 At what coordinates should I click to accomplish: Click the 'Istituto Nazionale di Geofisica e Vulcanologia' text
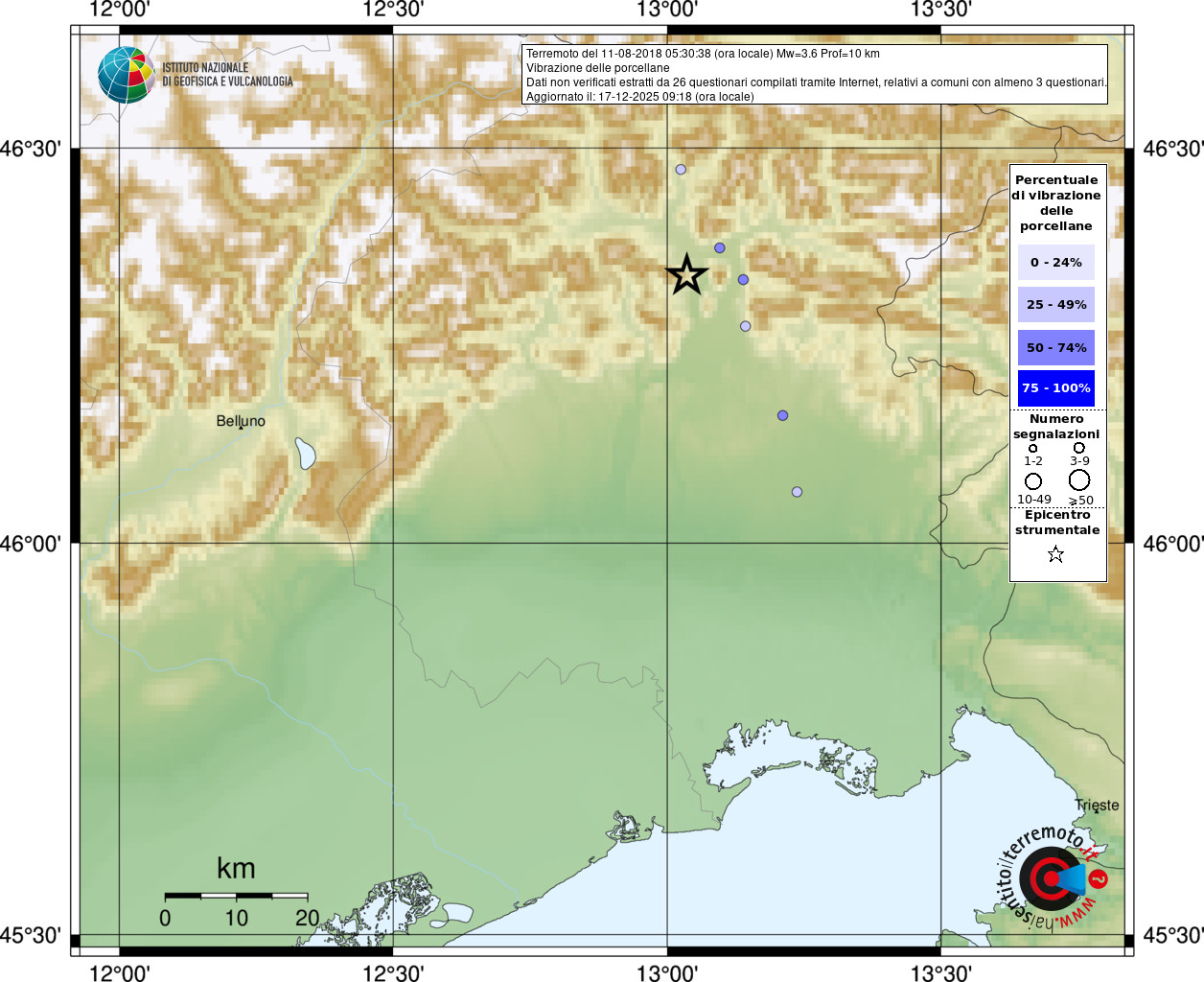coord(227,75)
